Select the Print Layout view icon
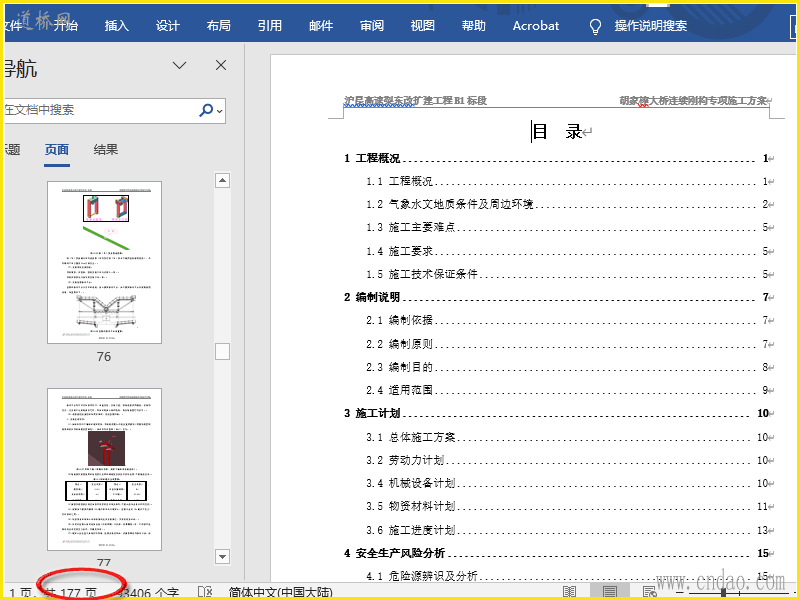Image resolution: width=800 pixels, height=600 pixels. (x=609, y=592)
